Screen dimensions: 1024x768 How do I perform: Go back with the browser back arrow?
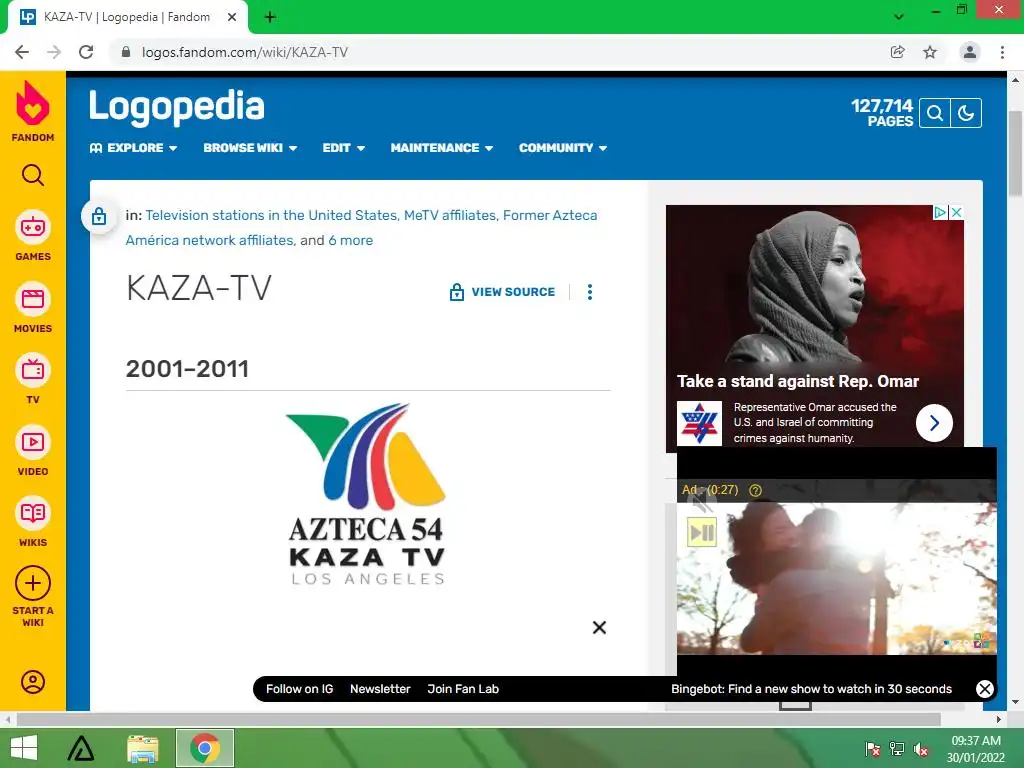coord(22,52)
